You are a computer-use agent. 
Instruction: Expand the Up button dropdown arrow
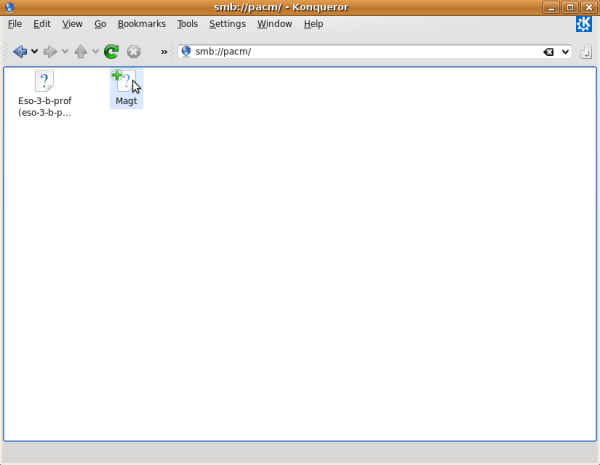pos(96,51)
